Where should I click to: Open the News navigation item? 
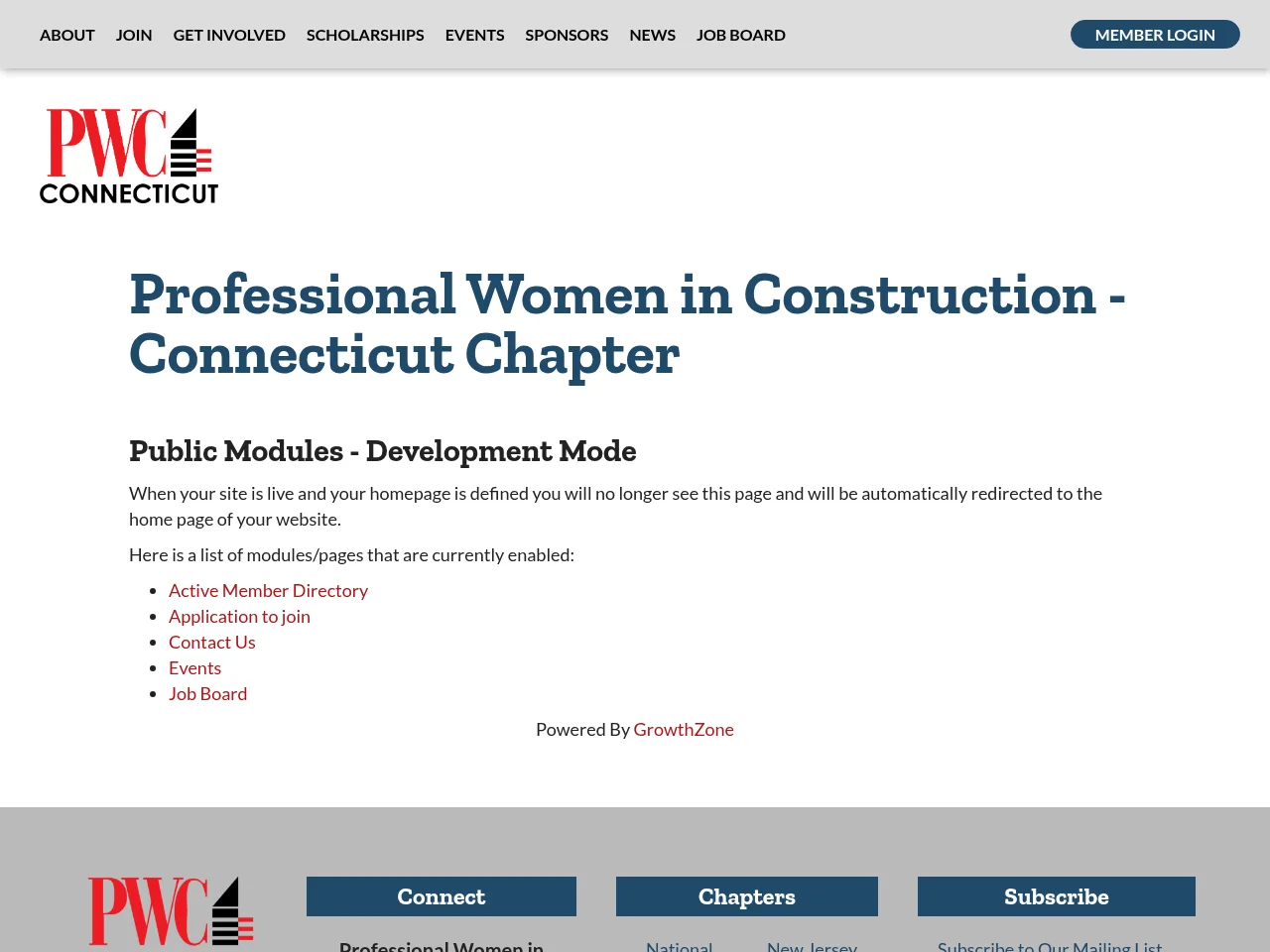652,35
